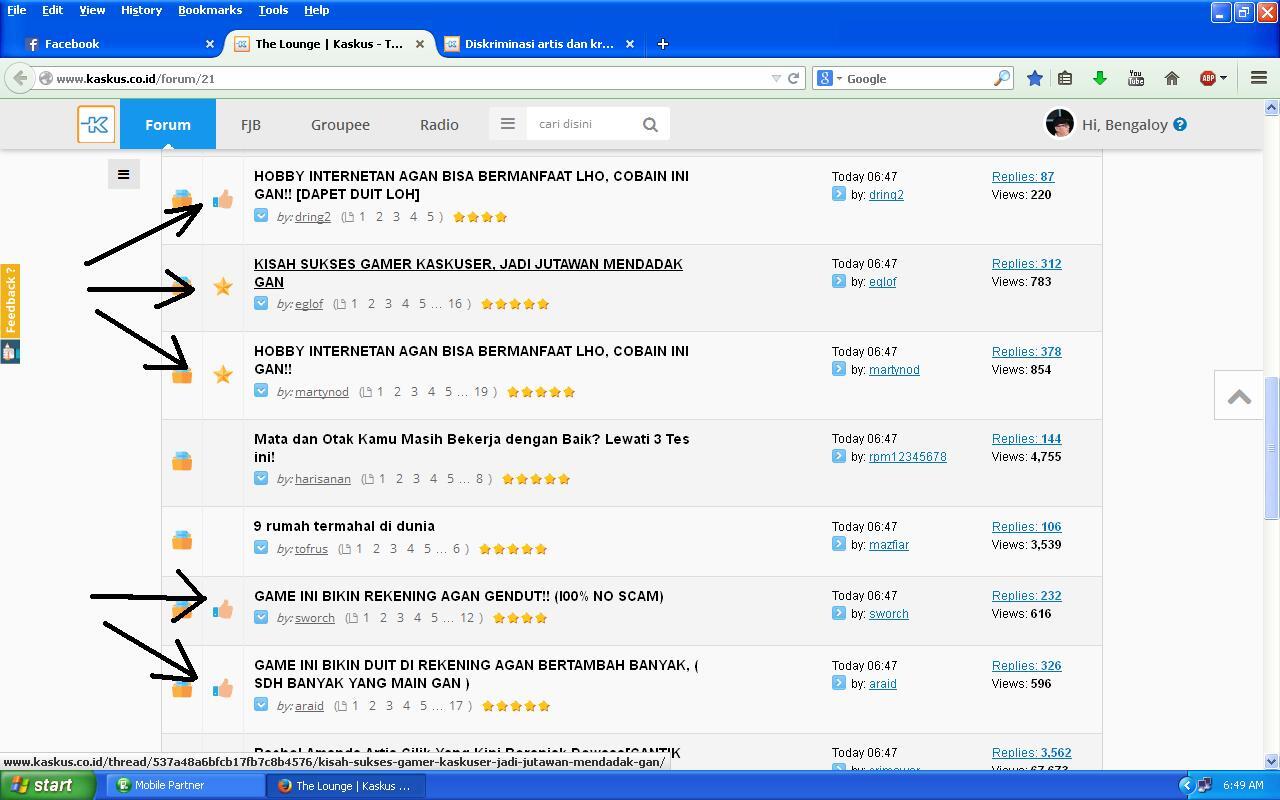The width and height of the screenshot is (1280, 800).
Task: Open the Groupee section
Action: click(x=340, y=125)
